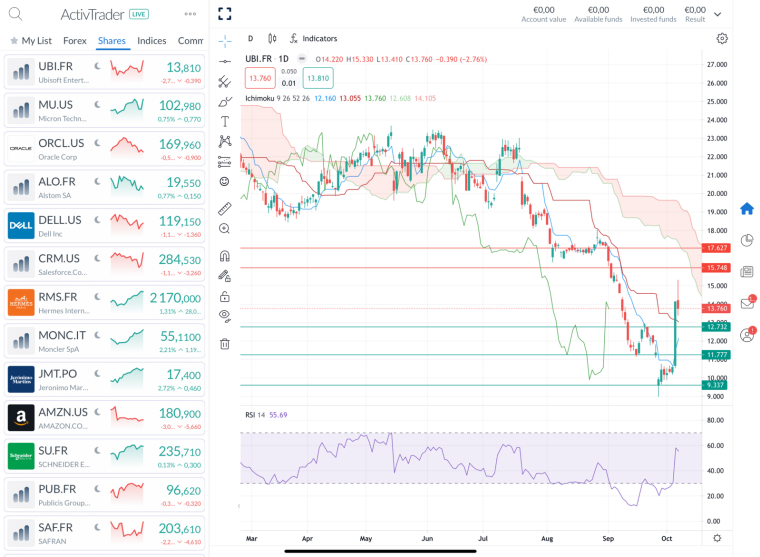Open the MU.US Micron watchlist row
The image size is (760, 557).
click(104, 111)
